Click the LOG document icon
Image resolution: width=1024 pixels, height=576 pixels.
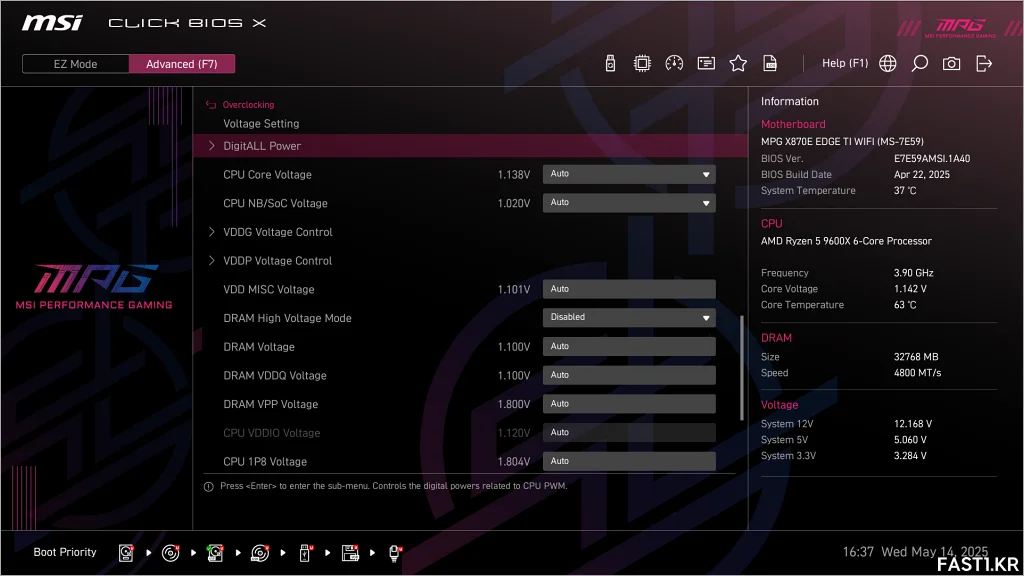(770, 63)
